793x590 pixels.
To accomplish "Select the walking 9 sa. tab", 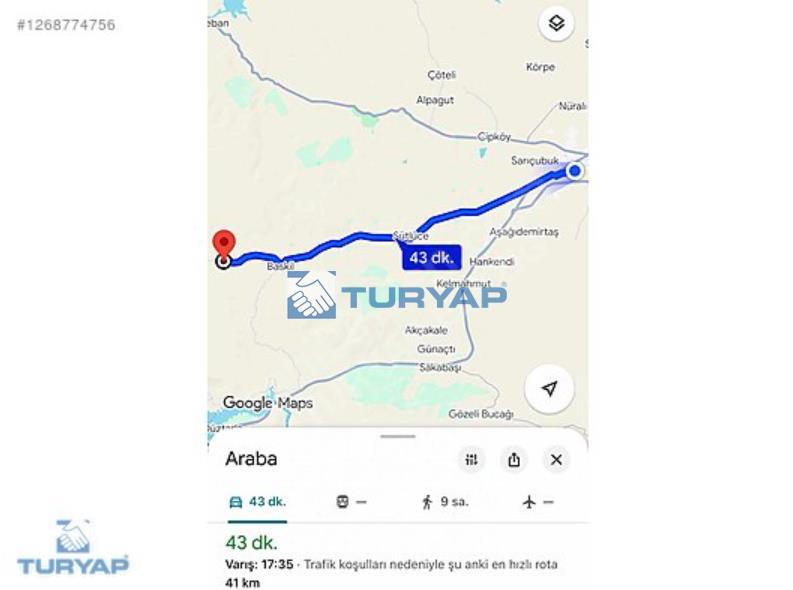I will coord(444,502).
